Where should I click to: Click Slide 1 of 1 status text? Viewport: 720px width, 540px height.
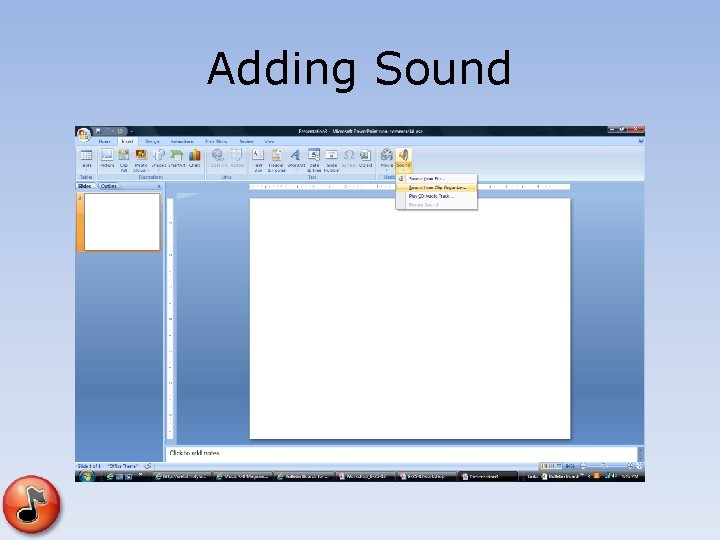coord(89,466)
